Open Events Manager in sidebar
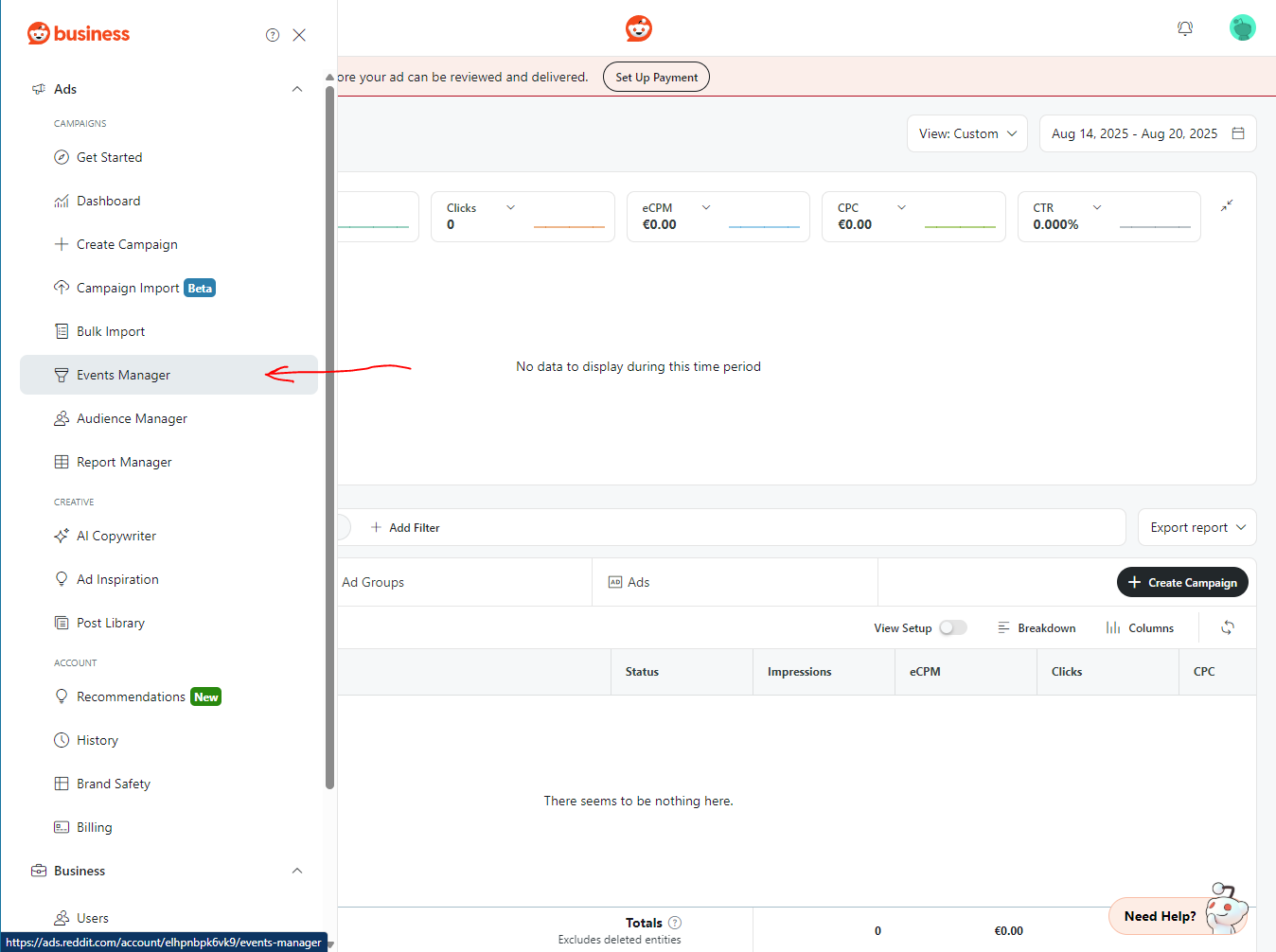 point(123,375)
